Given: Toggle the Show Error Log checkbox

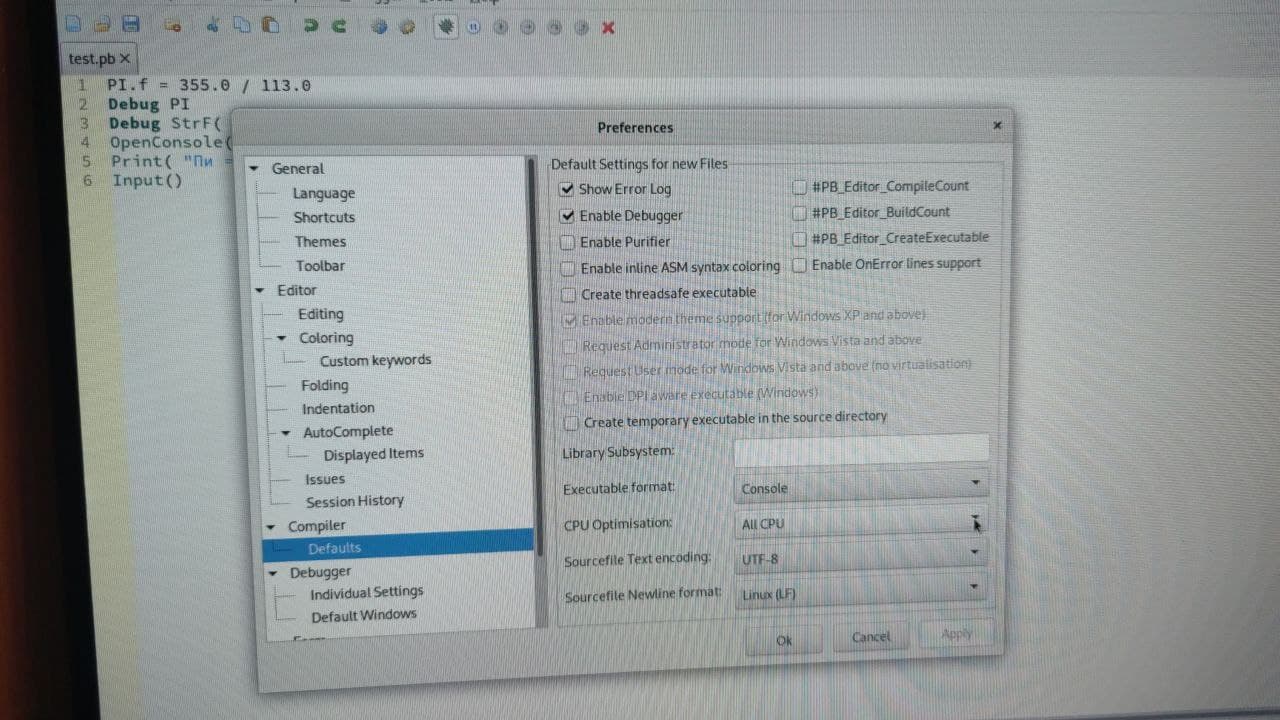Looking at the screenshot, I should click(568, 188).
